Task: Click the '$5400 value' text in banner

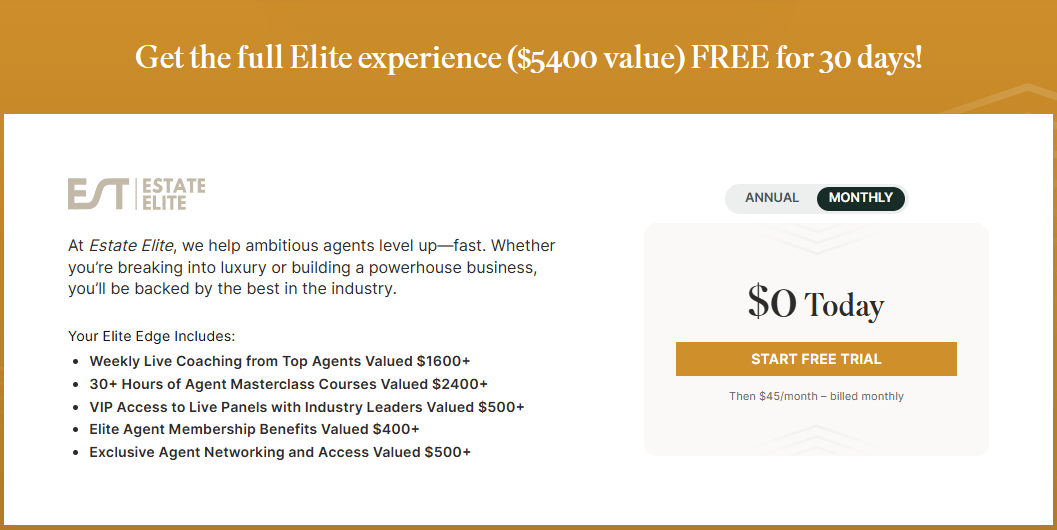Action: click(597, 58)
